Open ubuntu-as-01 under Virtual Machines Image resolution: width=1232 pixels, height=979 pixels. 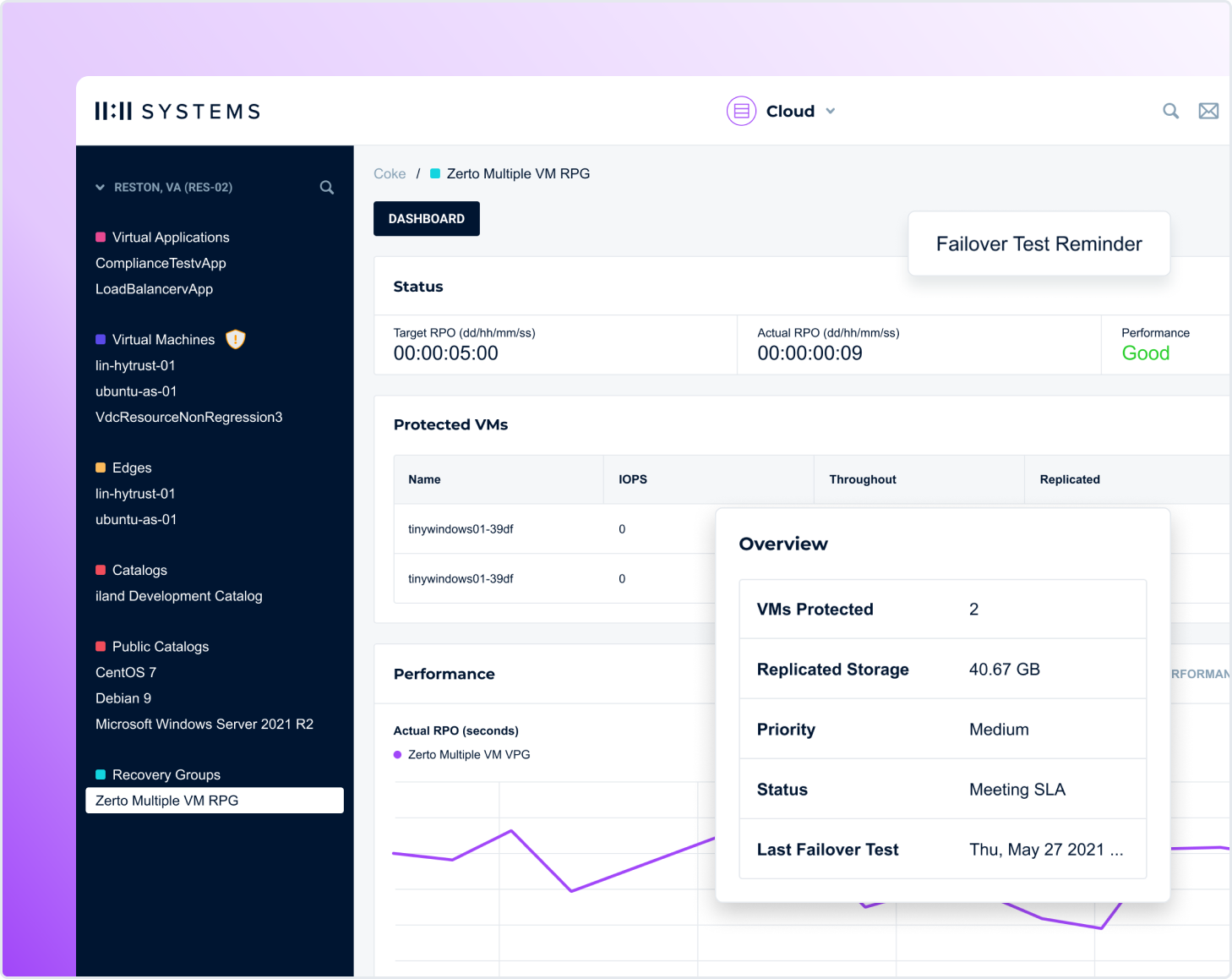(136, 391)
